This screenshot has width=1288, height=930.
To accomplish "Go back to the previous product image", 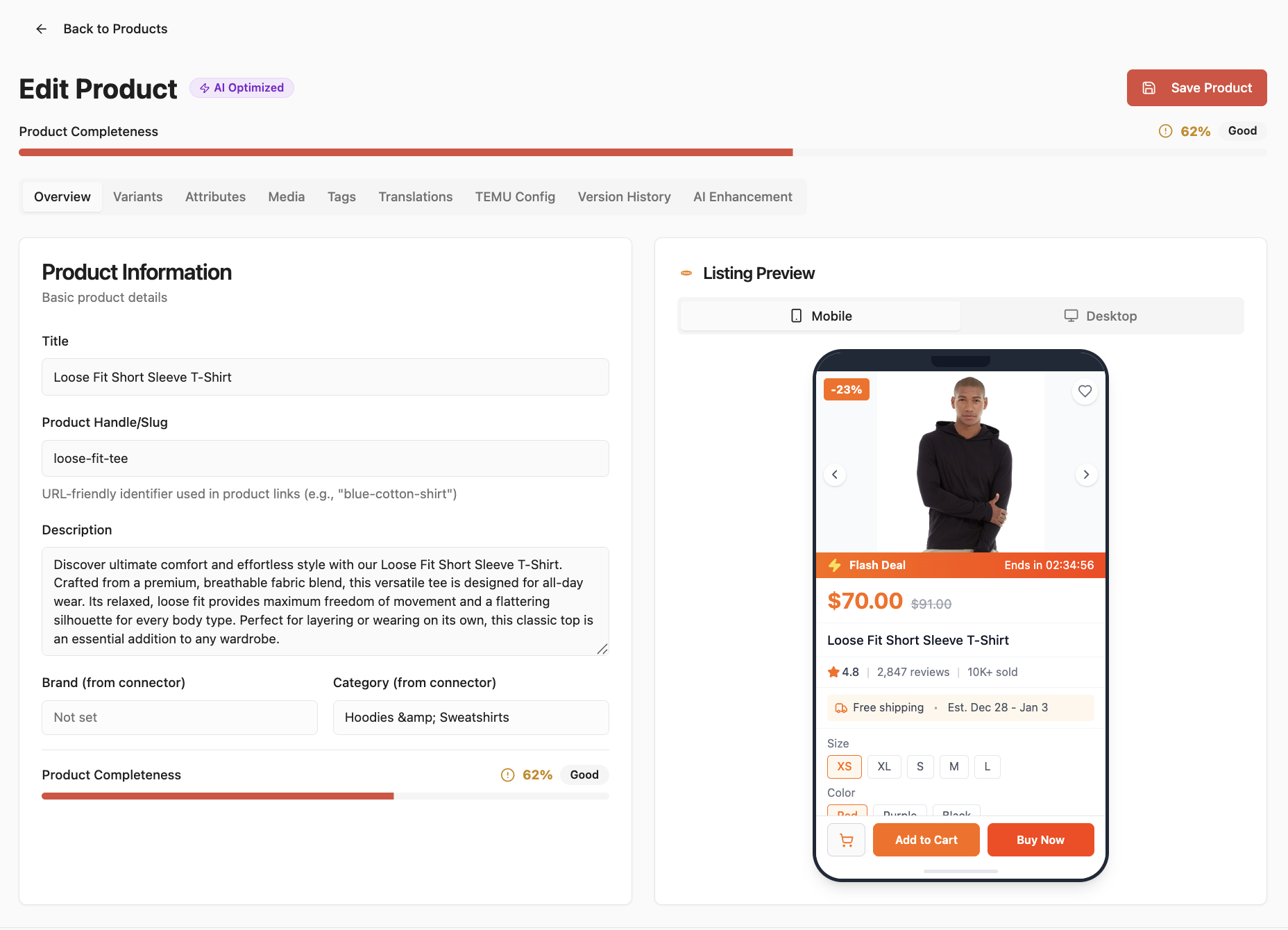I will point(835,474).
